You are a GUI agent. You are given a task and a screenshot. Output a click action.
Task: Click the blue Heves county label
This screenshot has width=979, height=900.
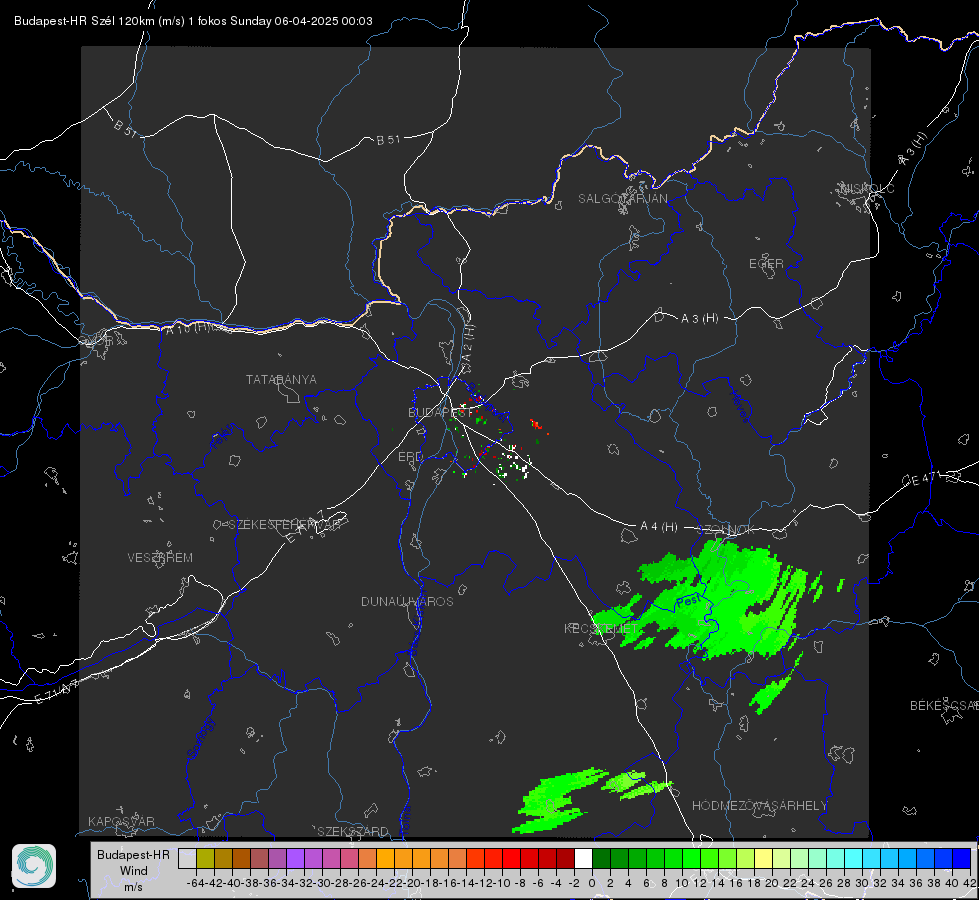click(740, 406)
